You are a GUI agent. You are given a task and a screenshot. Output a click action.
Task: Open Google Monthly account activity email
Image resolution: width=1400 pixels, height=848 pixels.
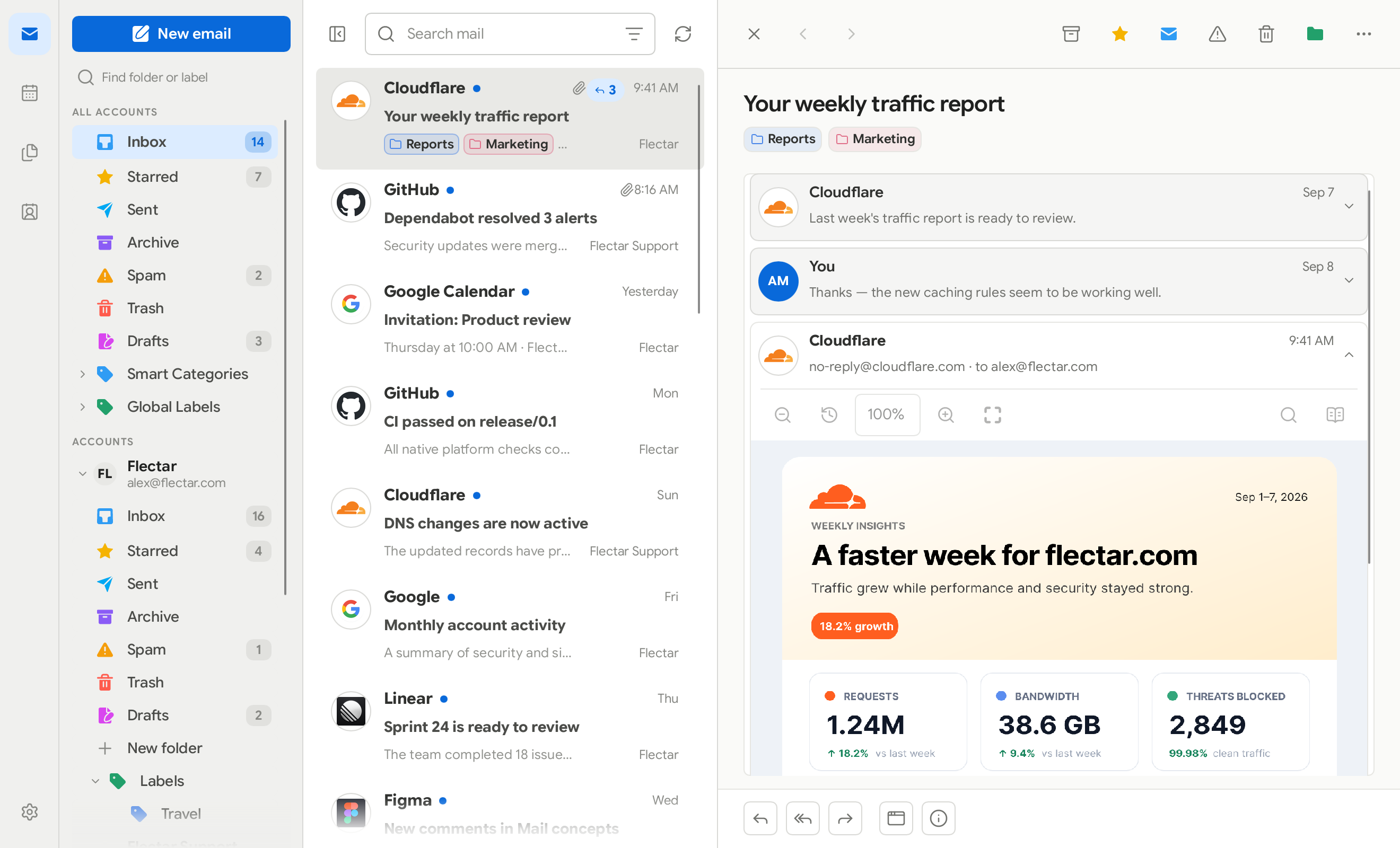pyautogui.click(x=510, y=627)
